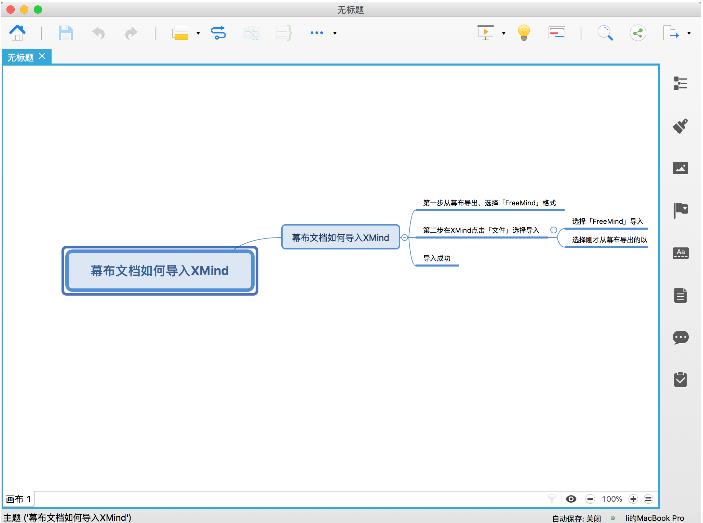Open the Presentation mode dropdown arrow
Viewport: 703px width, 523px height.
pos(503,33)
